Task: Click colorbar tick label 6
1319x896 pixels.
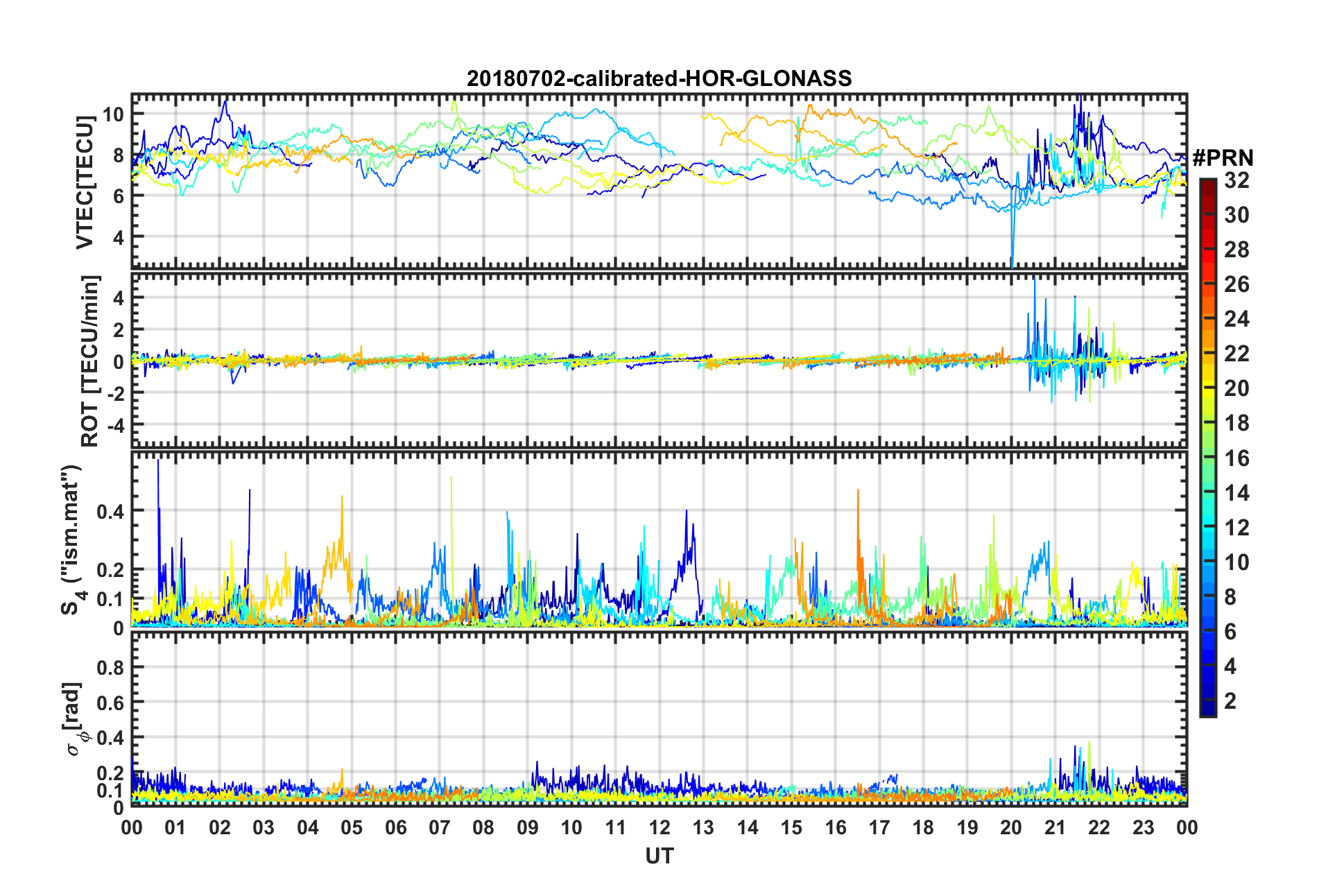Action: [x=1230, y=632]
